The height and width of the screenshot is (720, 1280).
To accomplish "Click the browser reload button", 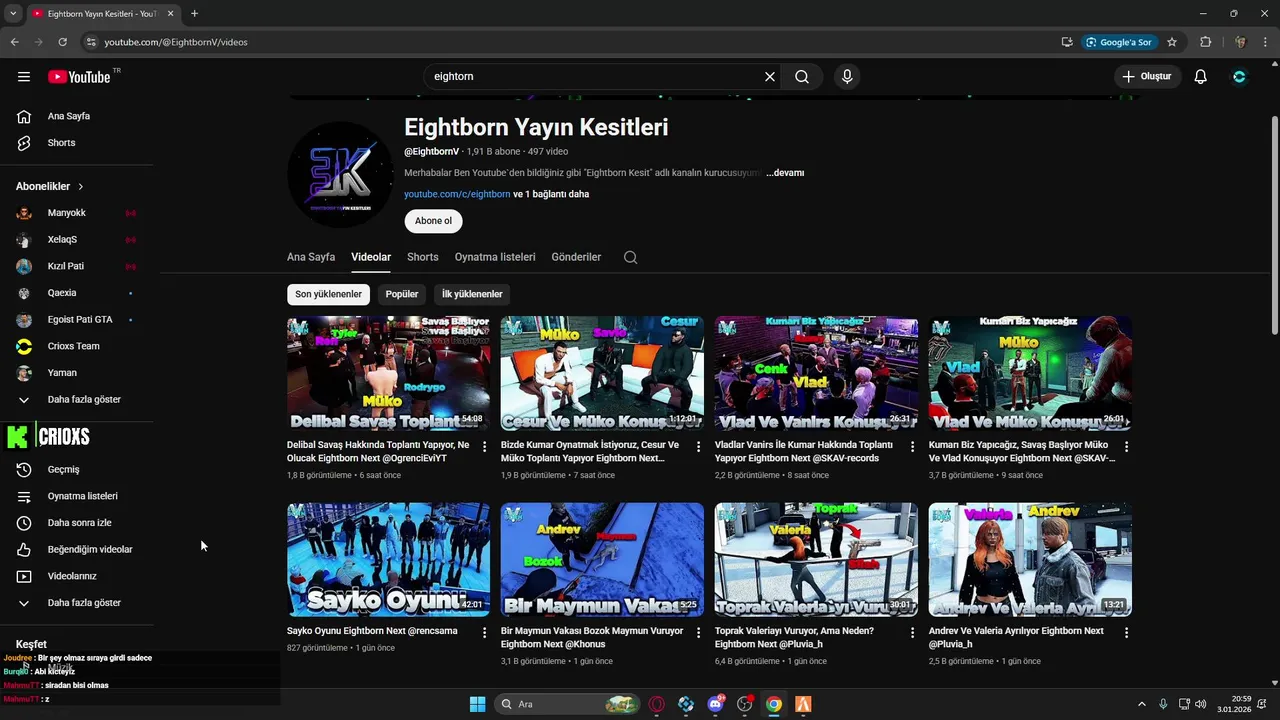I will click(x=62, y=42).
